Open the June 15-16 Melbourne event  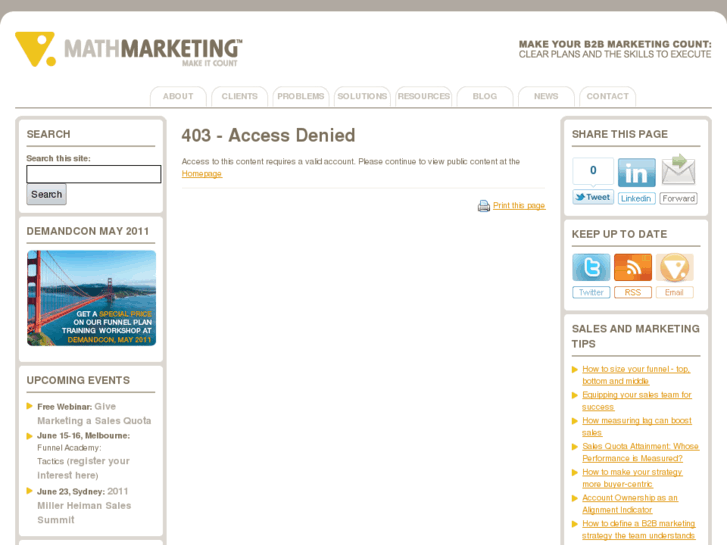click(83, 455)
